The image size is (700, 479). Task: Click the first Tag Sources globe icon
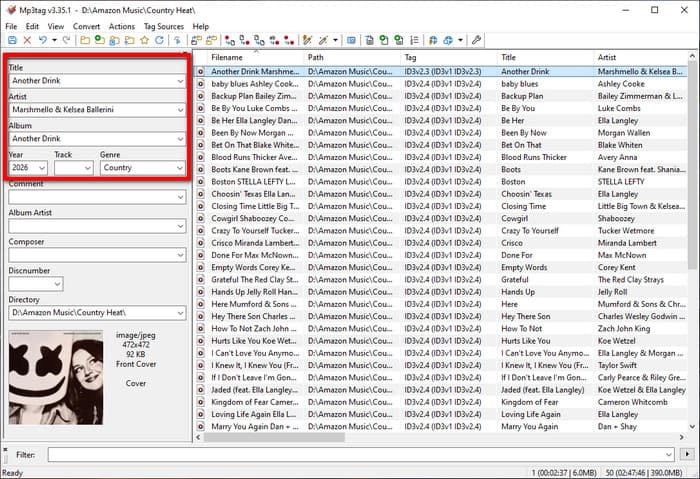[433, 40]
